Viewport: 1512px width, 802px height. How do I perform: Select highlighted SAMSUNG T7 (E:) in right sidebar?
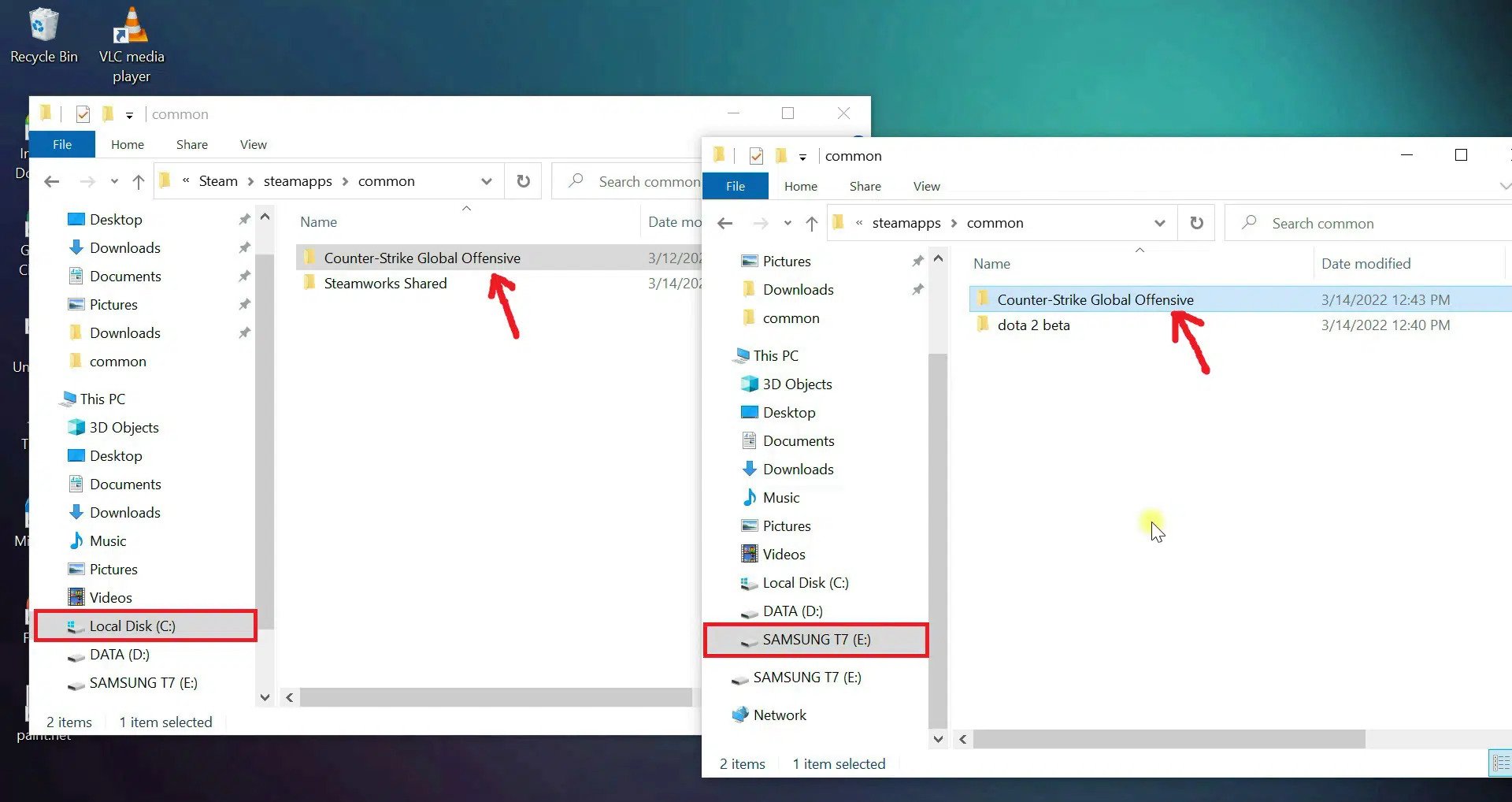[x=816, y=640]
